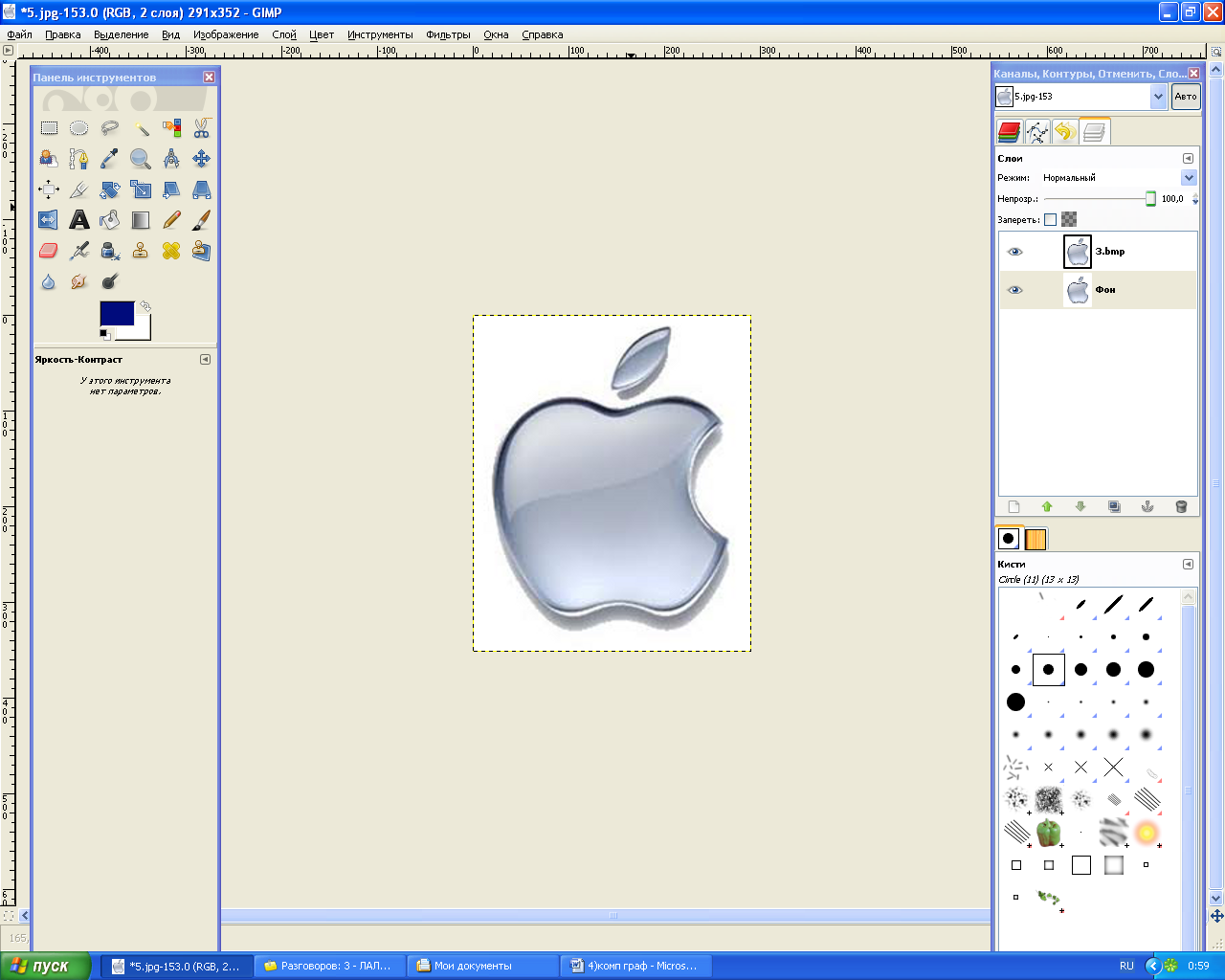Switch to the Patterns tab
Screen dimensions: 1225x980
click(1036, 539)
